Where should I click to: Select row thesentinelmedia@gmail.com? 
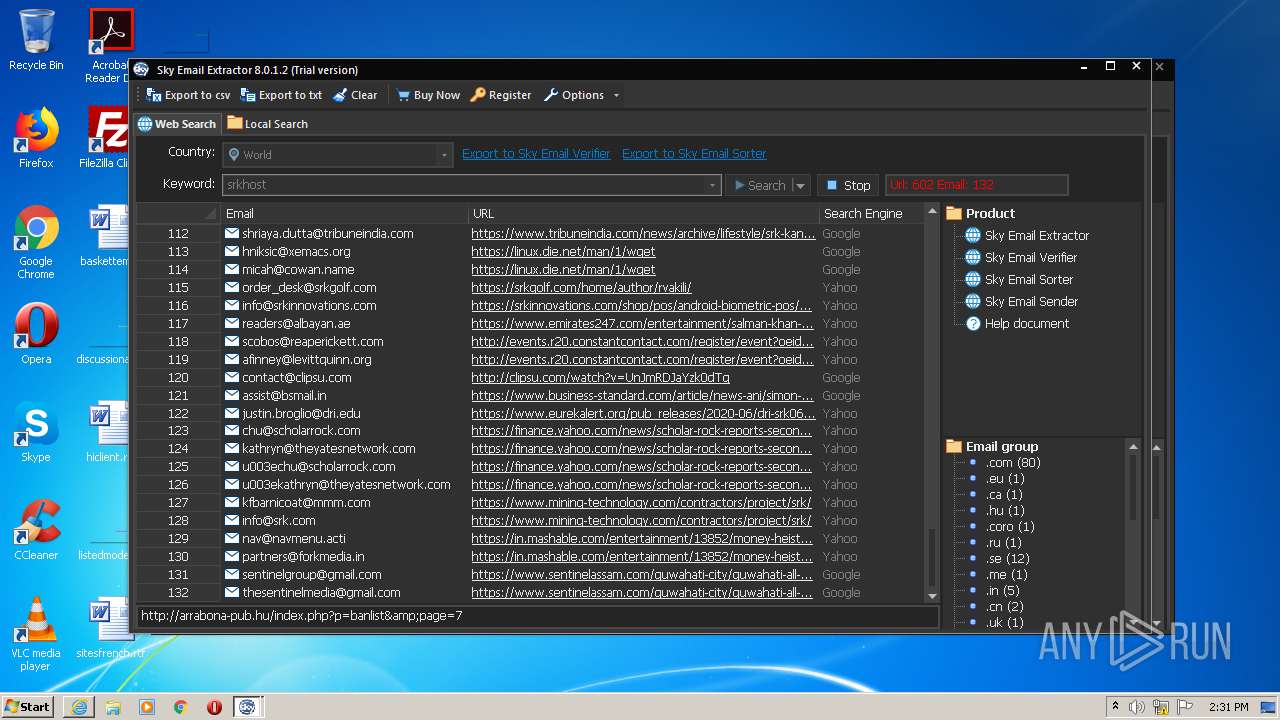tap(321, 592)
